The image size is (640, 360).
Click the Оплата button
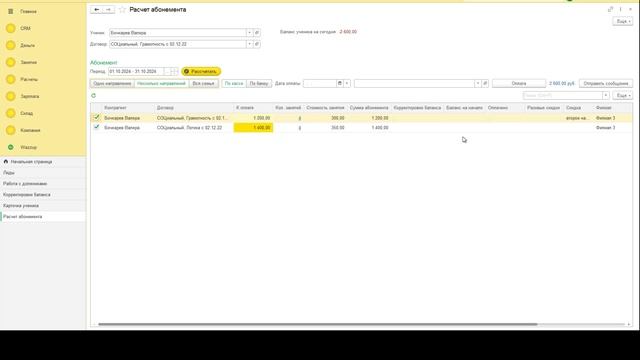coord(519,83)
